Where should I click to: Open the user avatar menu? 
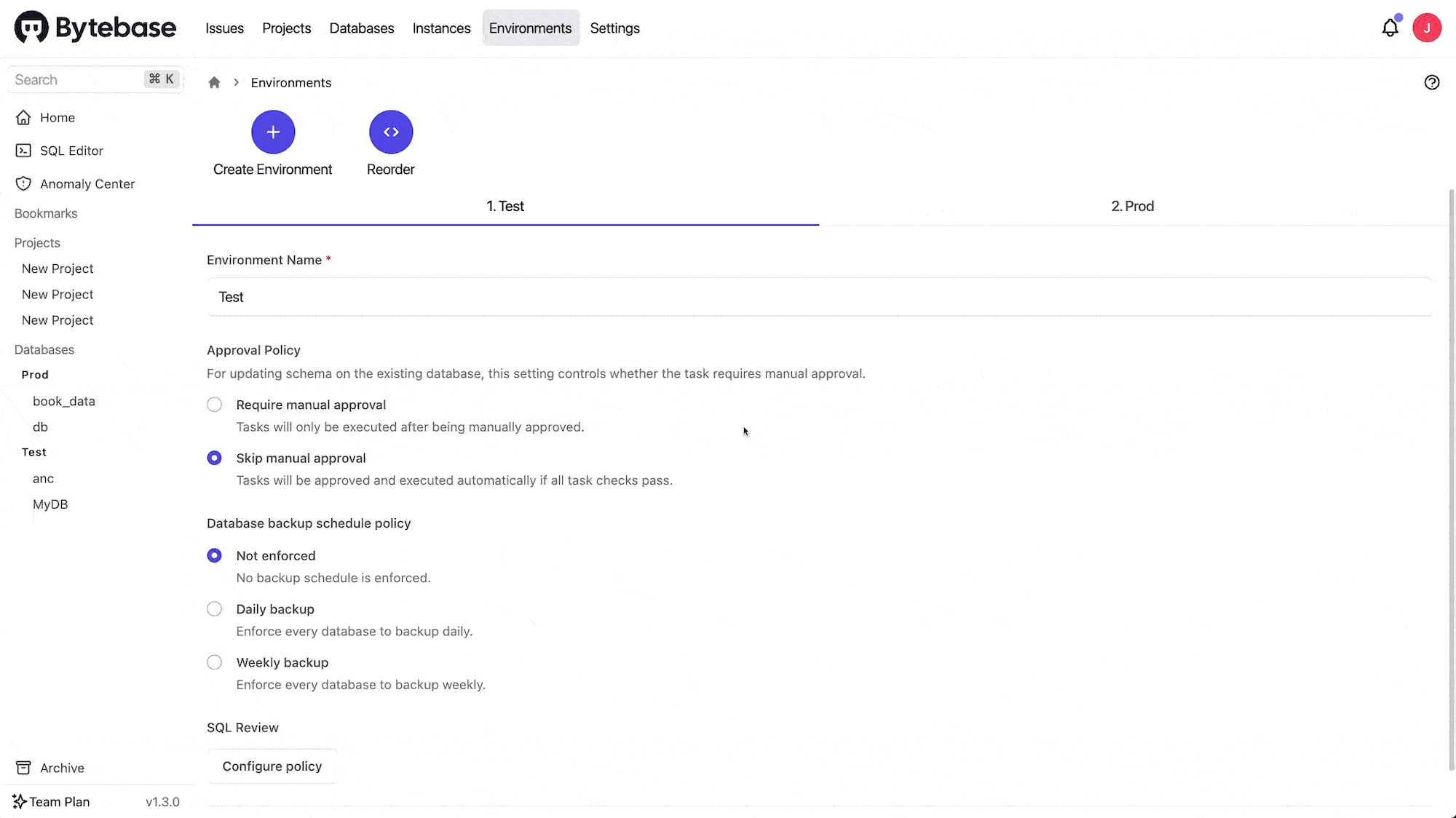click(x=1427, y=28)
